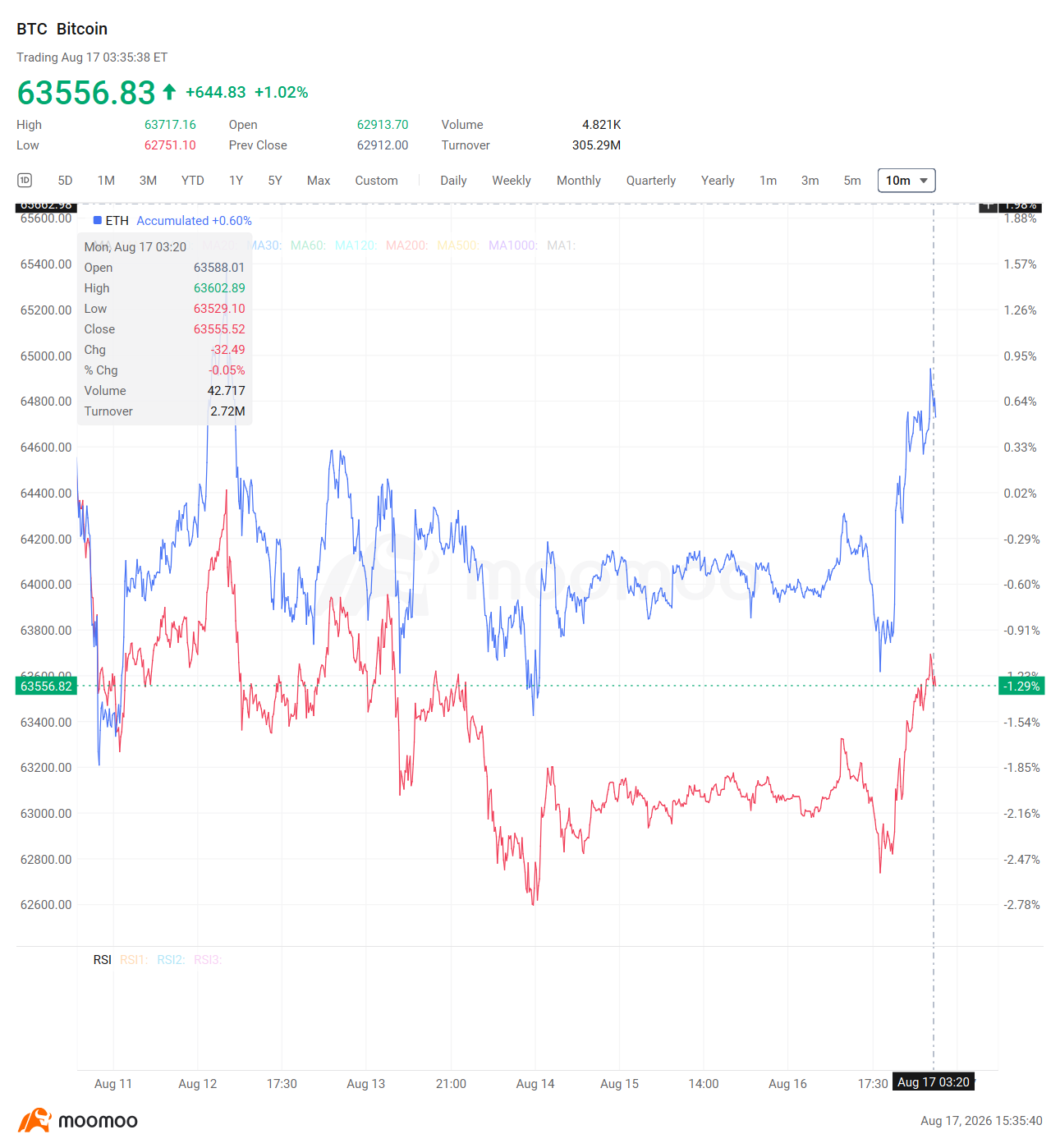Select the YTD time range

pos(193,181)
